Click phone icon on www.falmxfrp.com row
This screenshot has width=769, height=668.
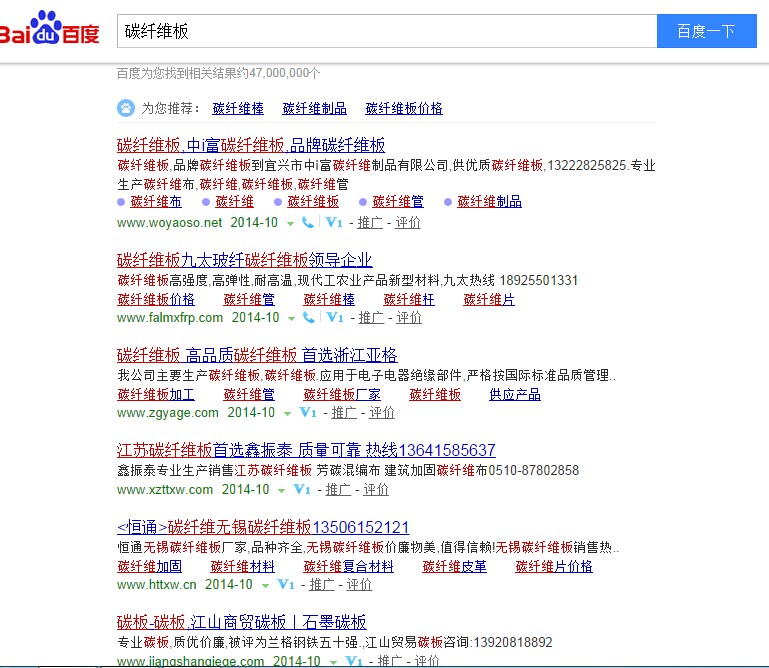click(308, 317)
